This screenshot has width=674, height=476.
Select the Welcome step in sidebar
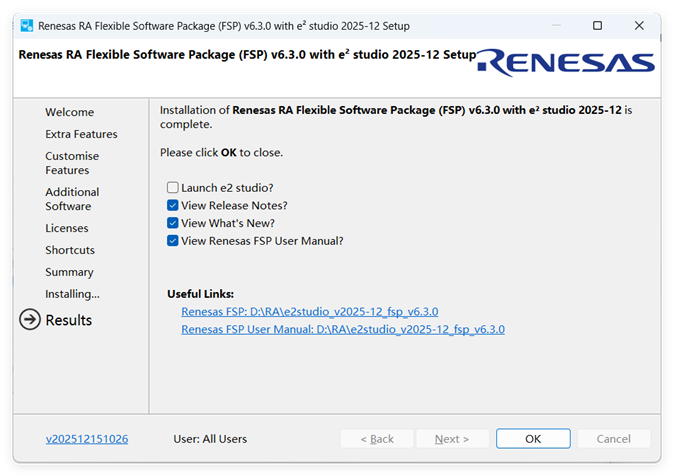(x=70, y=112)
